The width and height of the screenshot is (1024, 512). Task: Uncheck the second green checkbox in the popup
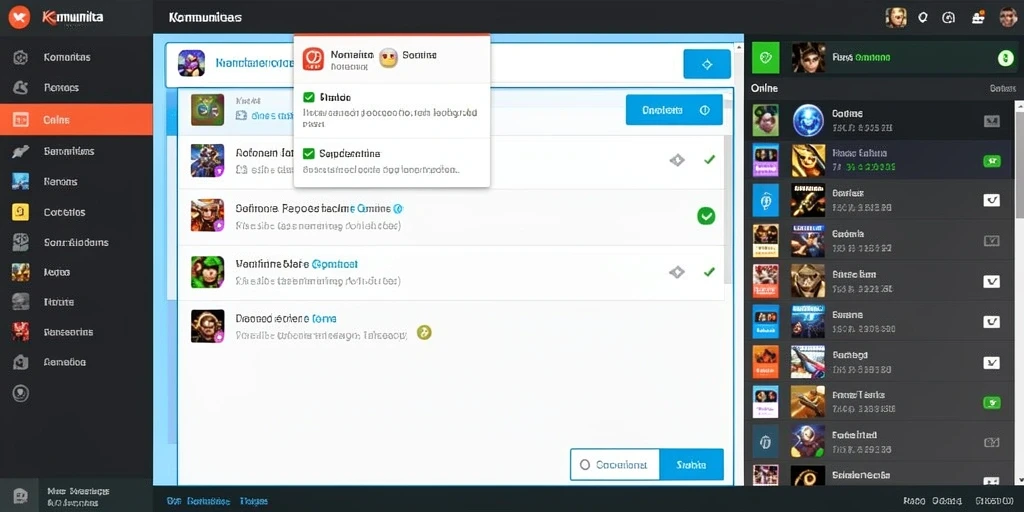pos(309,153)
